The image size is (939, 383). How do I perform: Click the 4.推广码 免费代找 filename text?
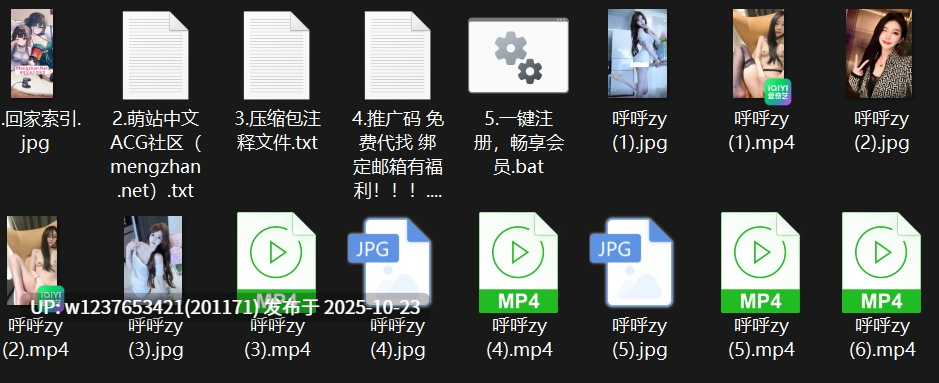pos(398,154)
